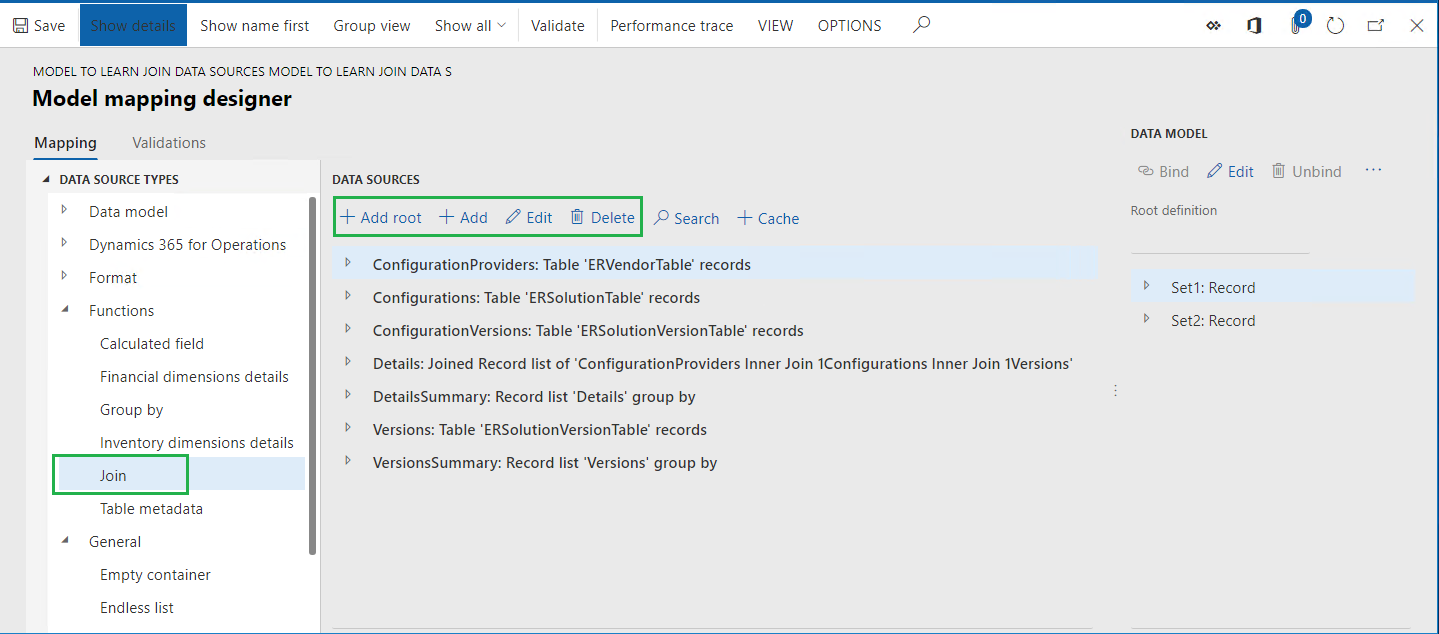Collapse the Data source types section
The image size is (1439, 634).
[46, 180]
